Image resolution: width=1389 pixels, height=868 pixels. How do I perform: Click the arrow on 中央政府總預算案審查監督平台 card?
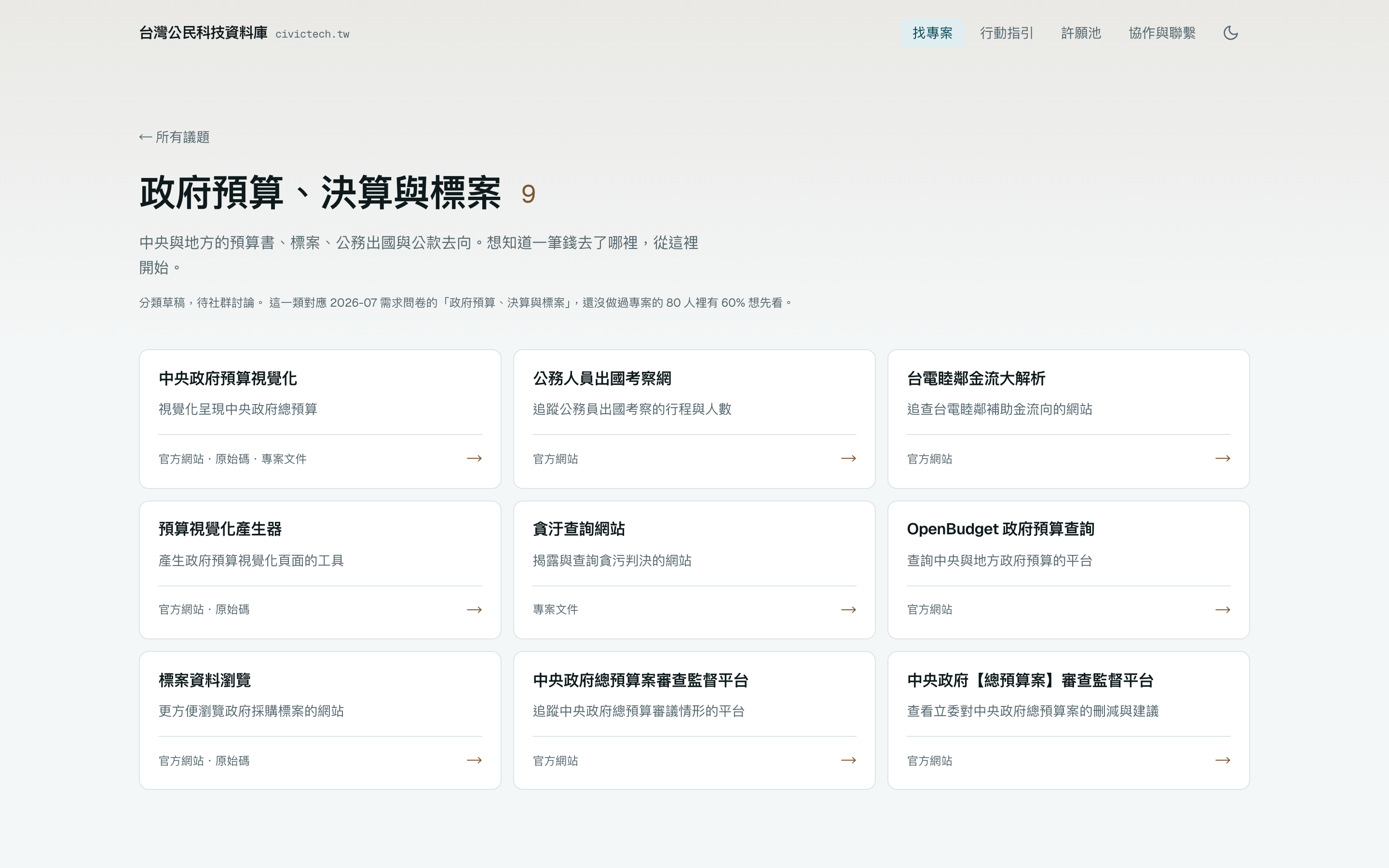(x=848, y=760)
